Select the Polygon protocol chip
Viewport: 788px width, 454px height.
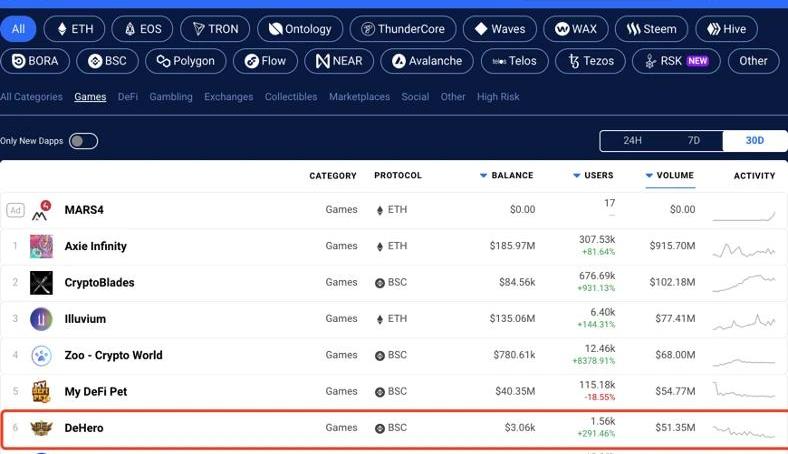(x=185, y=61)
